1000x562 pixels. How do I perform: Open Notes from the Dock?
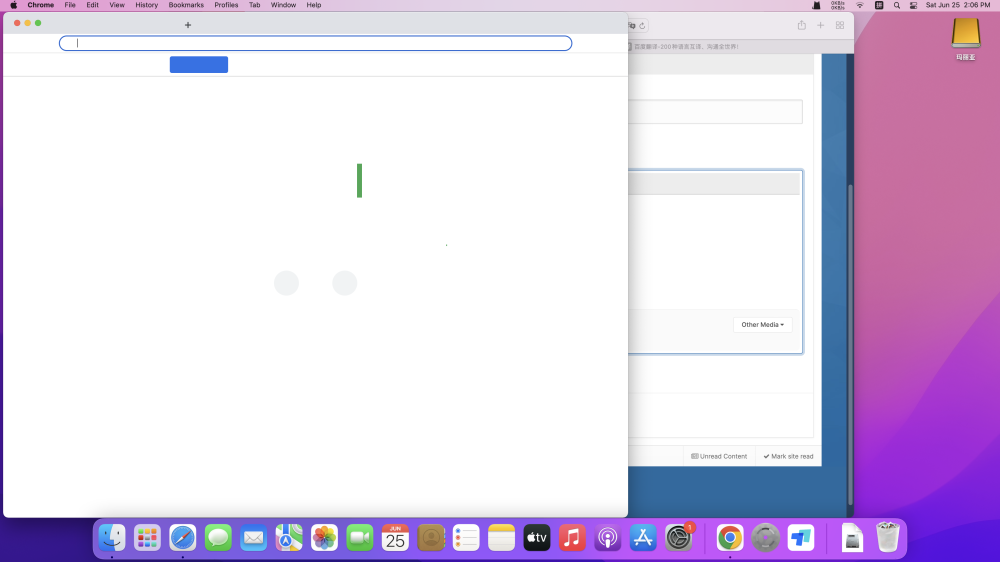click(501, 538)
